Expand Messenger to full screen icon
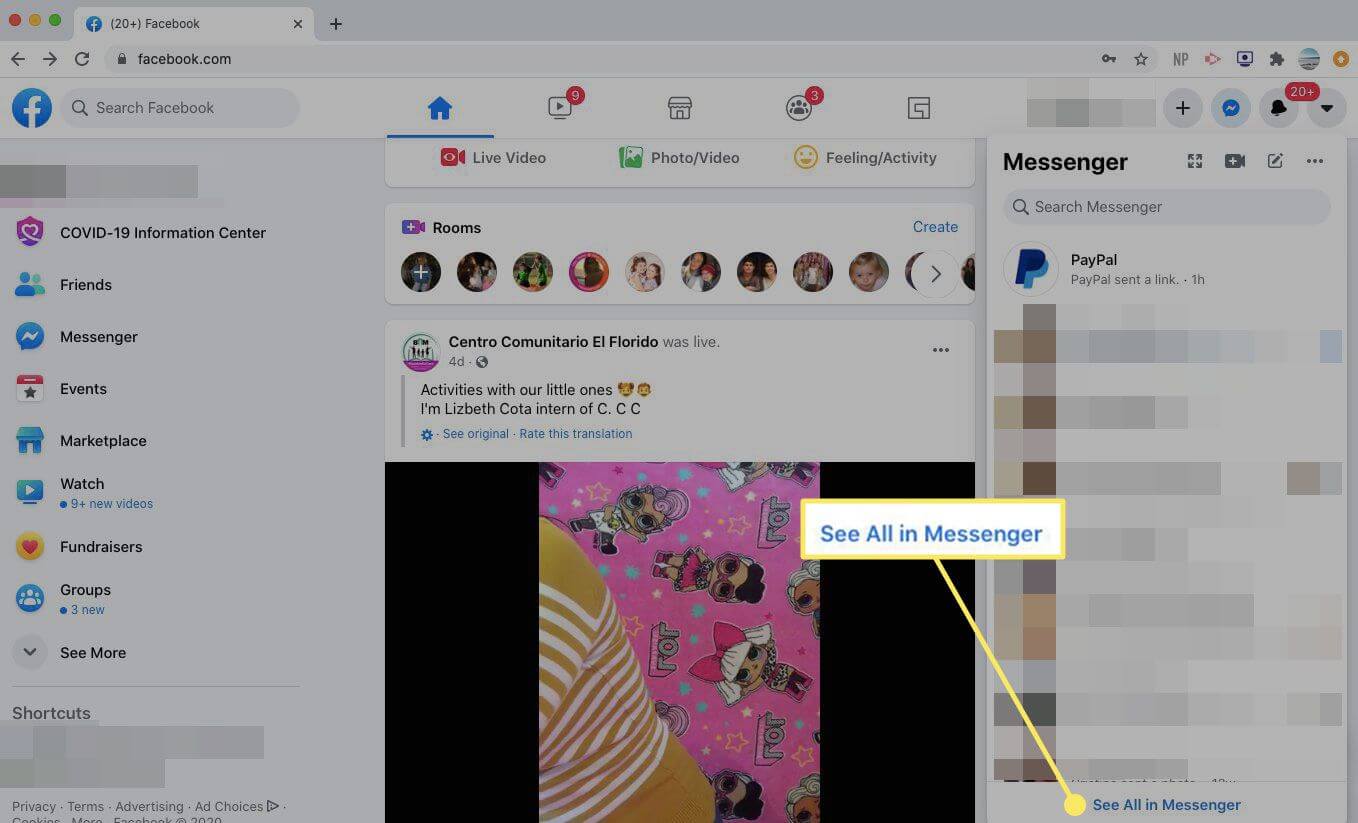Screen dimensions: 1358x823 (x=1195, y=161)
